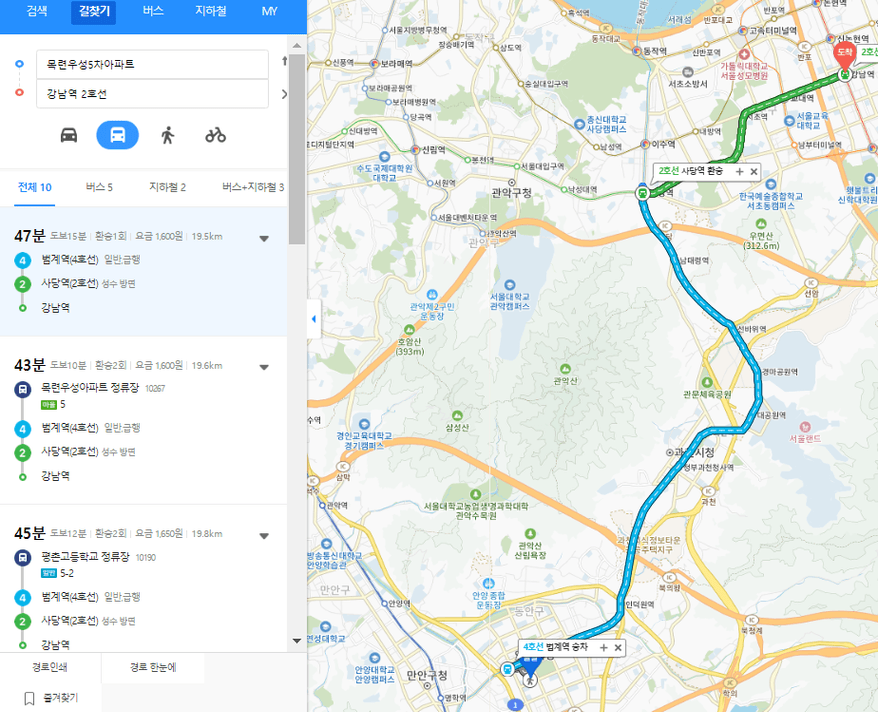Click the 경로 한눈에 button
Screen dimensions: 878x712
coord(153,667)
